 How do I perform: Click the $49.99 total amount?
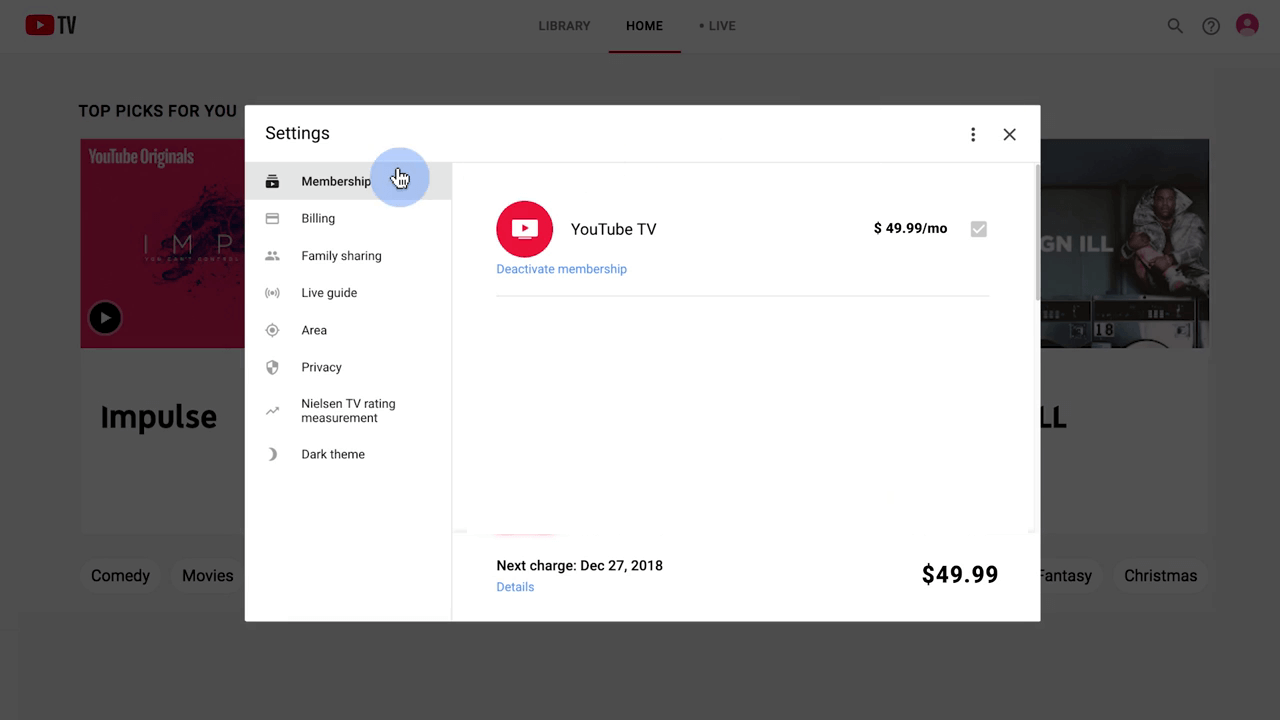pyautogui.click(x=960, y=574)
